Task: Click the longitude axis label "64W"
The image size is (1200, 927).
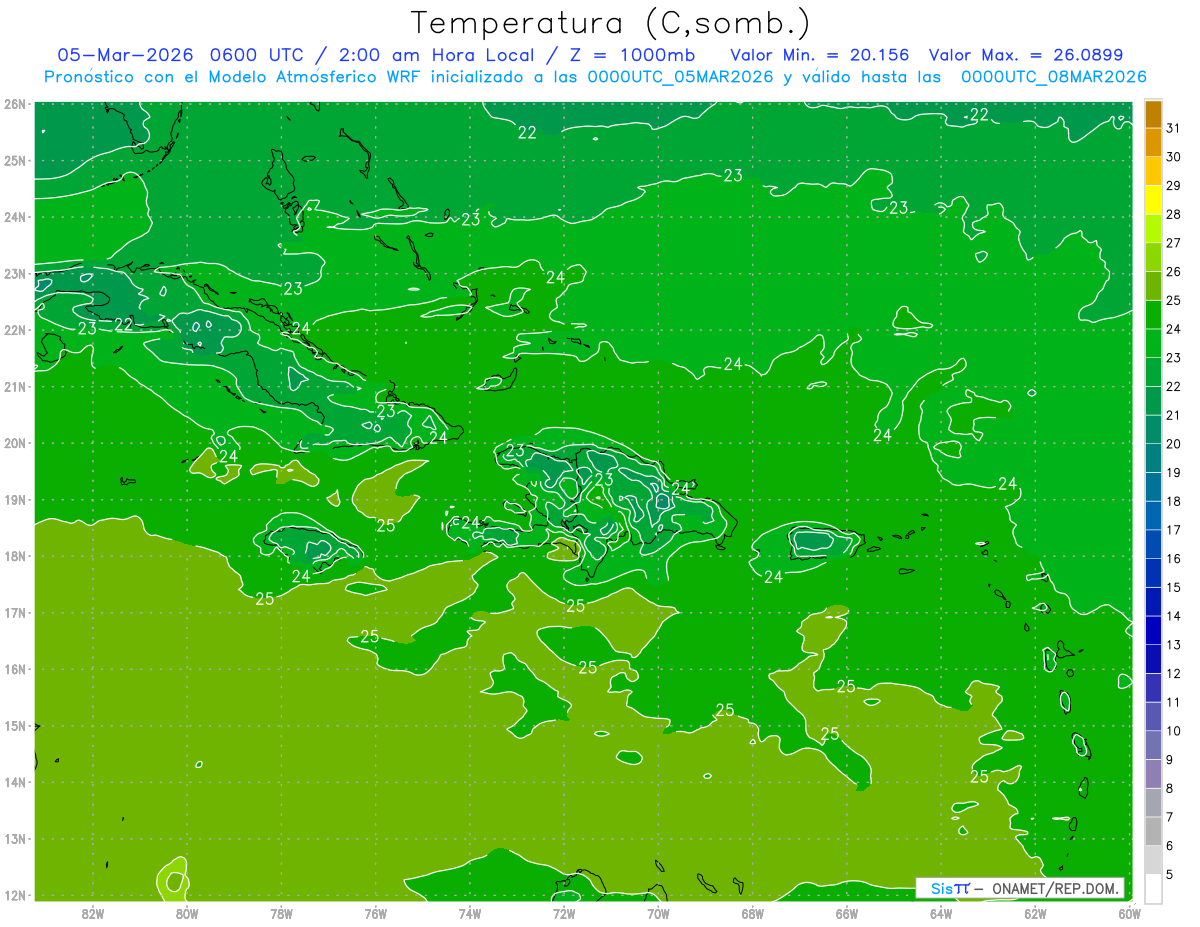Action: click(940, 912)
